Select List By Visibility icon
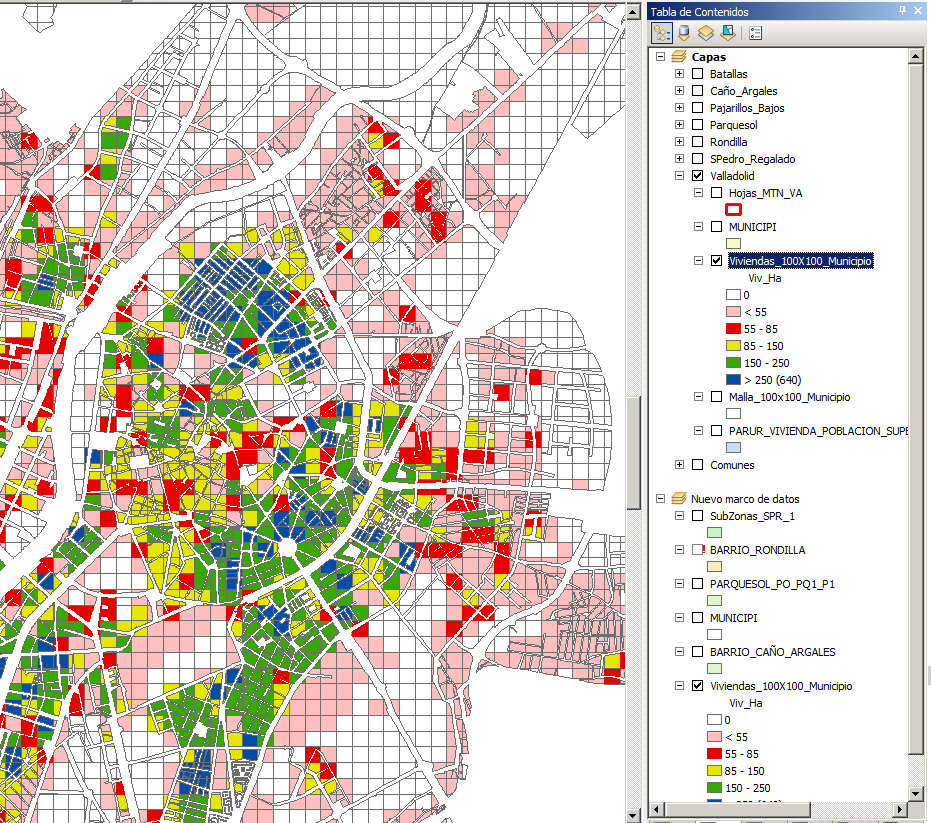 click(706, 32)
